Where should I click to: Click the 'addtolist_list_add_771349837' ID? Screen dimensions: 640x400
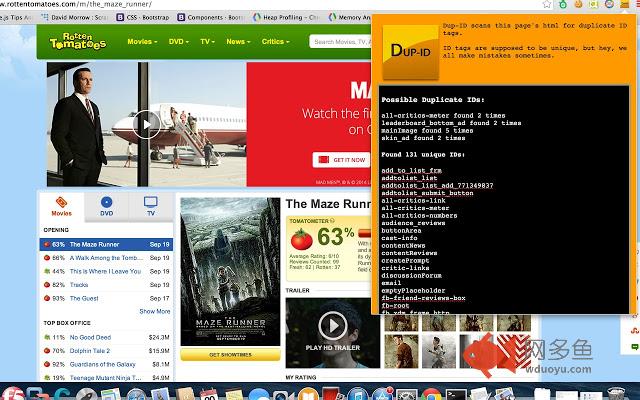[x=437, y=186]
